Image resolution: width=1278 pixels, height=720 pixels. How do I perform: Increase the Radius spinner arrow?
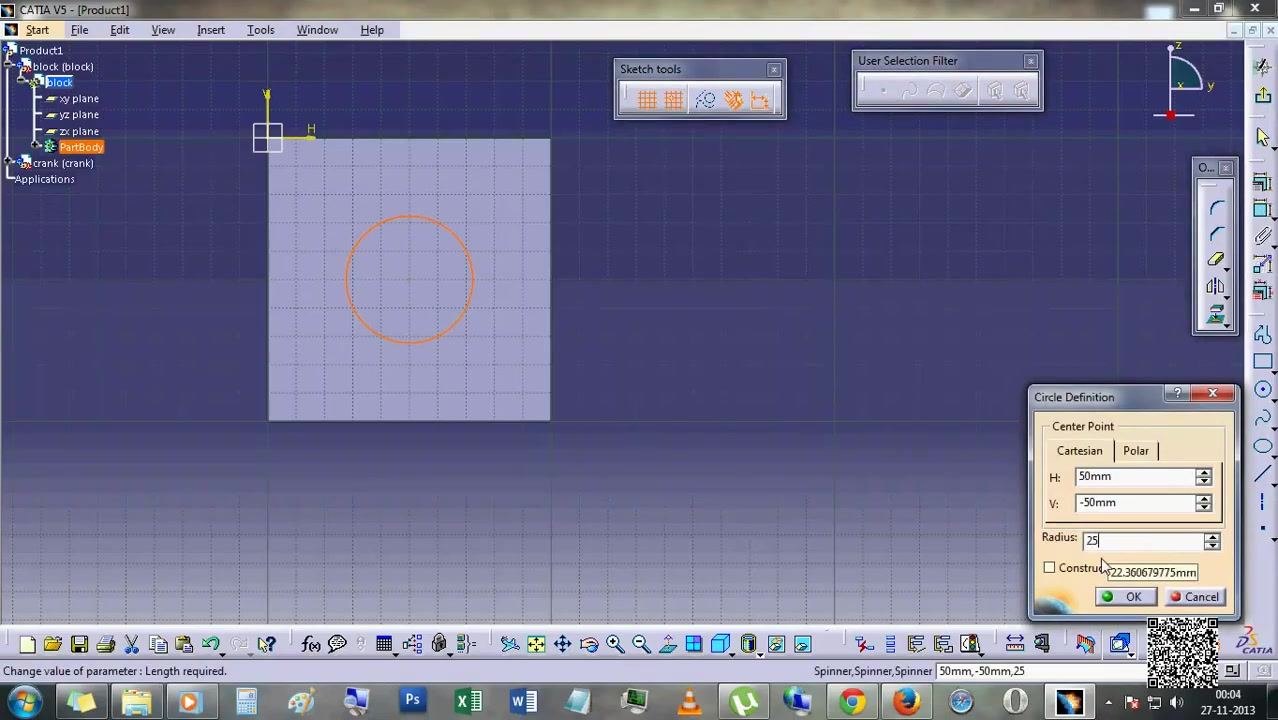coord(1211,537)
